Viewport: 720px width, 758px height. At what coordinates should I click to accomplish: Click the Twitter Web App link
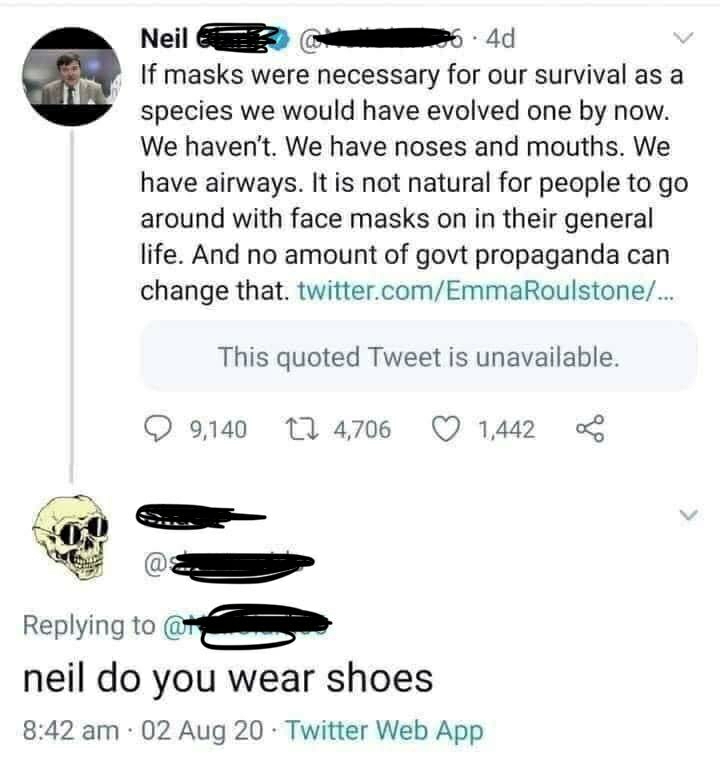click(x=384, y=731)
